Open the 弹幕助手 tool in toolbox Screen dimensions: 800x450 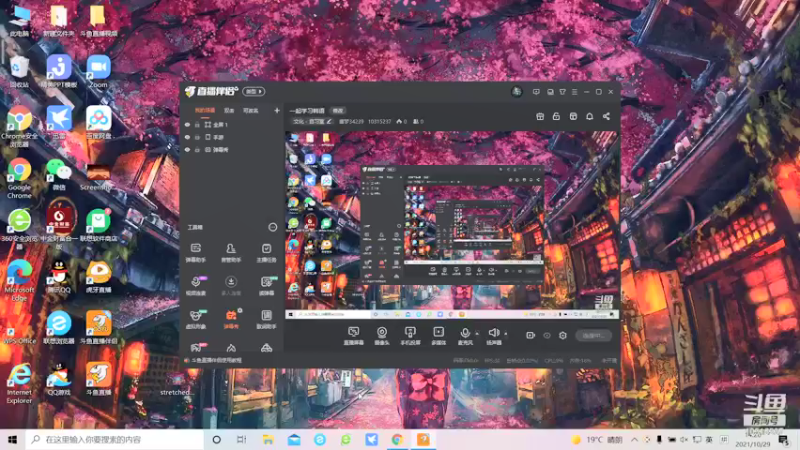click(x=195, y=253)
